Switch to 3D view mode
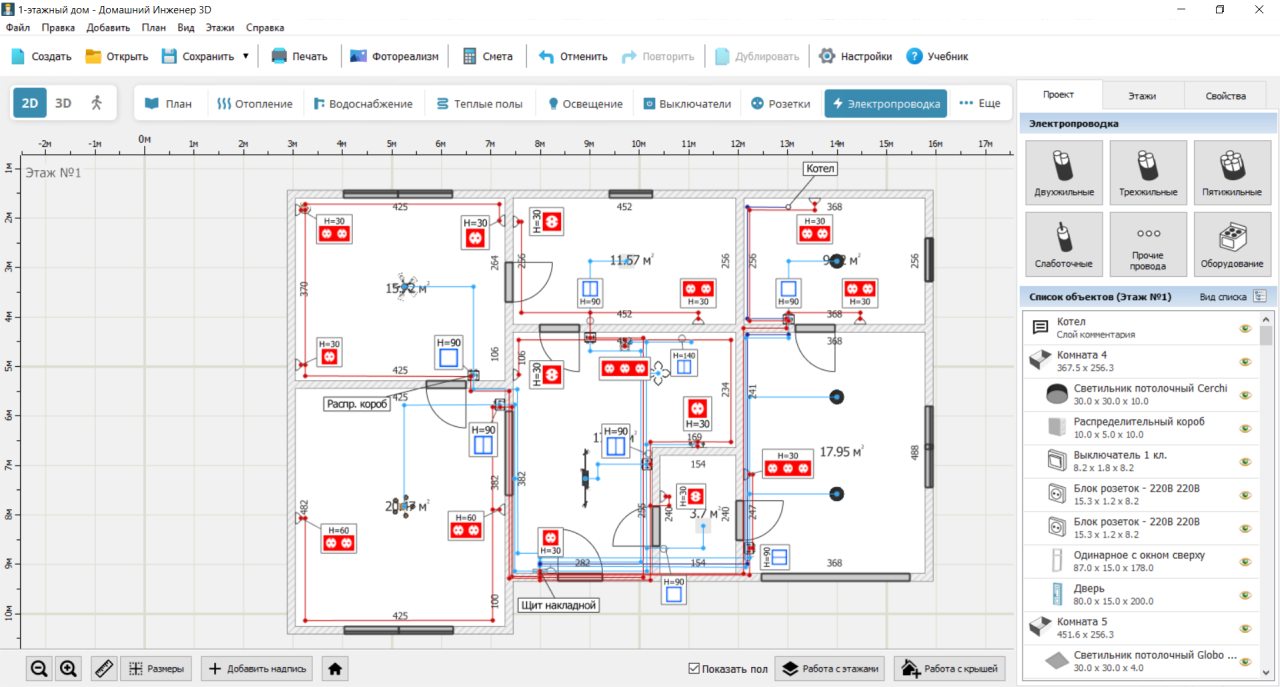1280x687 pixels. coord(63,103)
